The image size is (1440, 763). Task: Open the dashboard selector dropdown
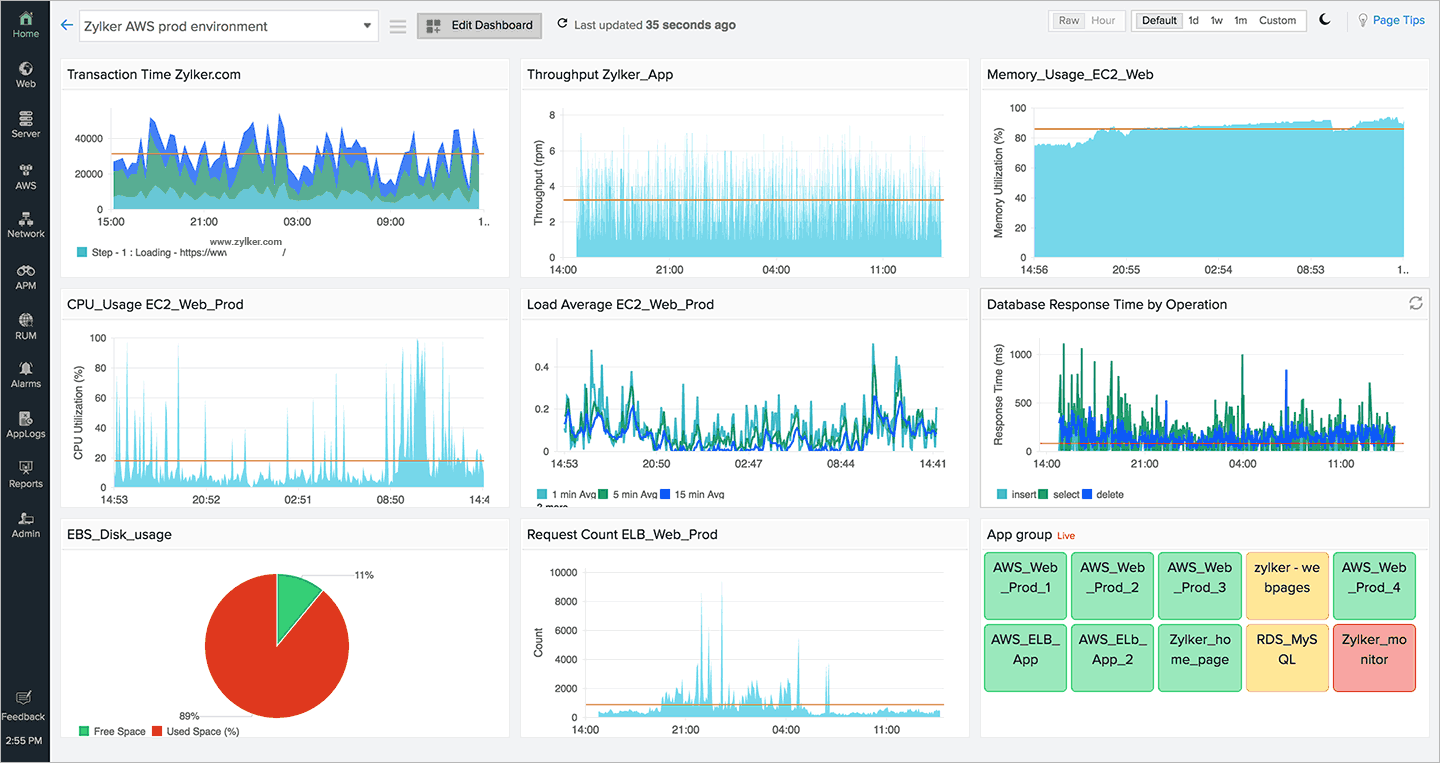[x=367, y=25]
